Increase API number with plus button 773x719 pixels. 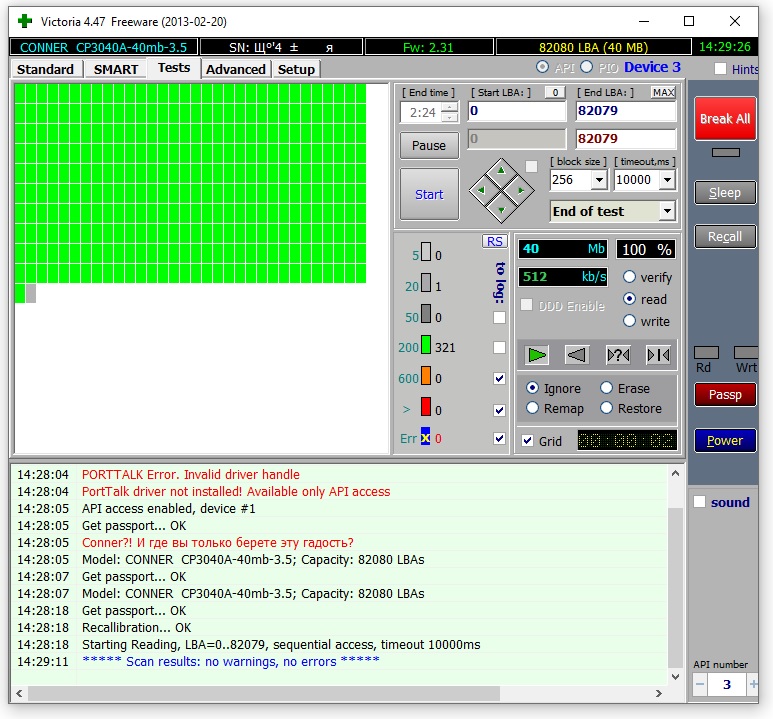(x=753, y=684)
